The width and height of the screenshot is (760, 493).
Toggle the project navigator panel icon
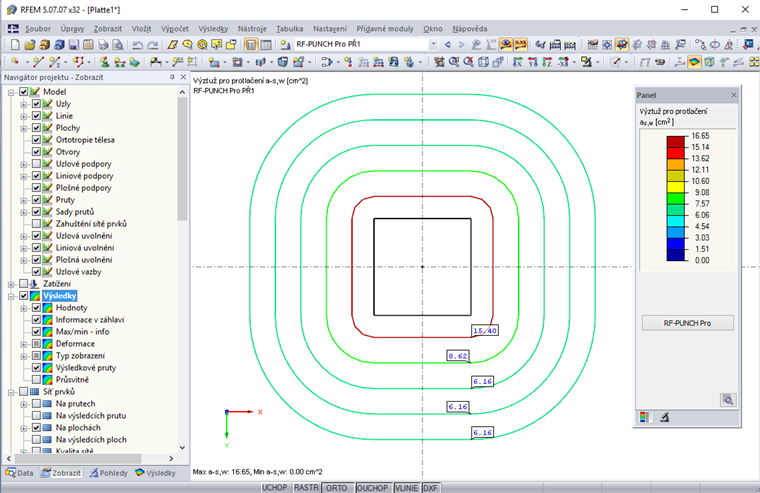[x=251, y=45]
